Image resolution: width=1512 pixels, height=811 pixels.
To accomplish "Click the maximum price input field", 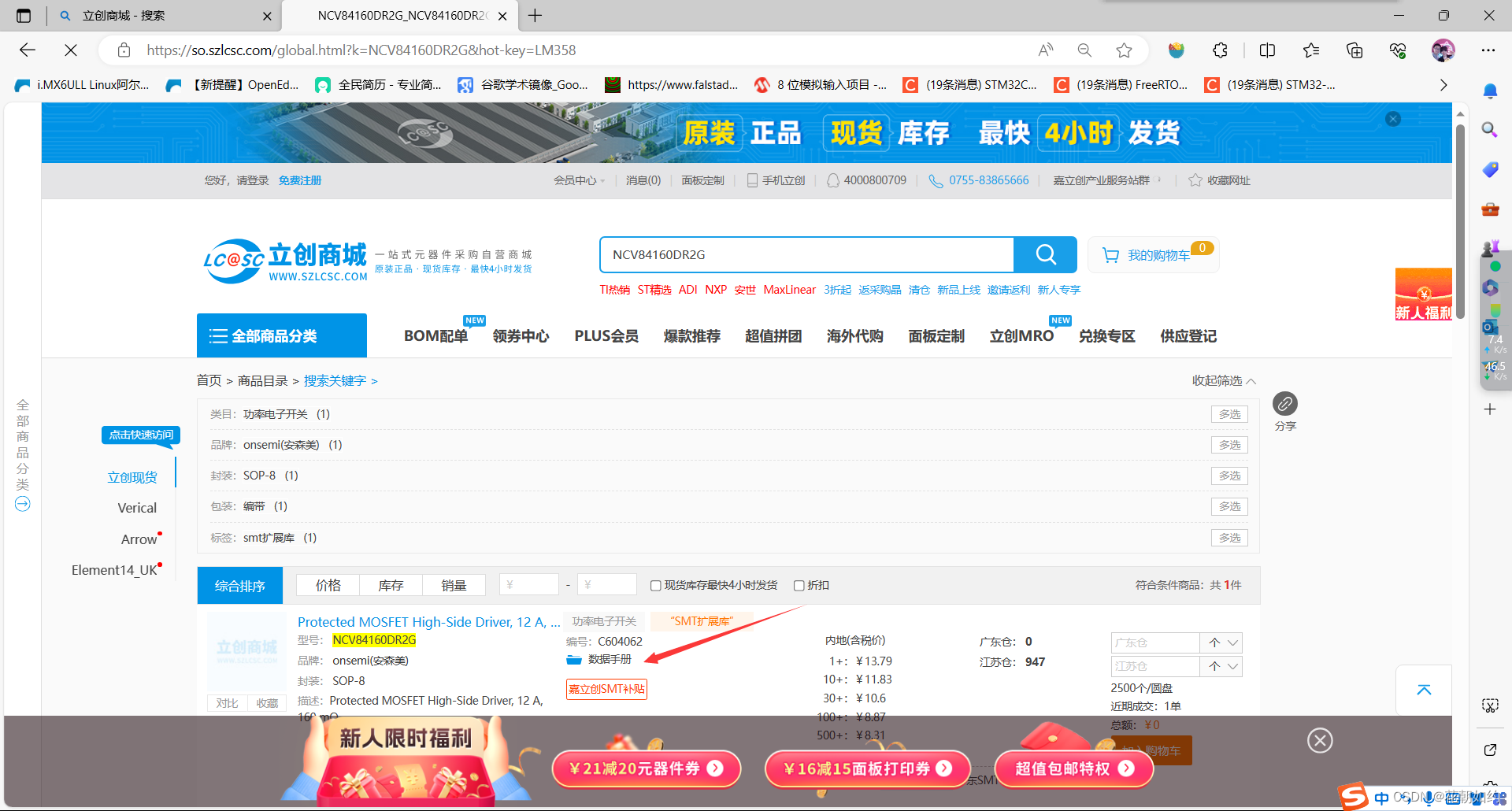I will click(606, 585).
